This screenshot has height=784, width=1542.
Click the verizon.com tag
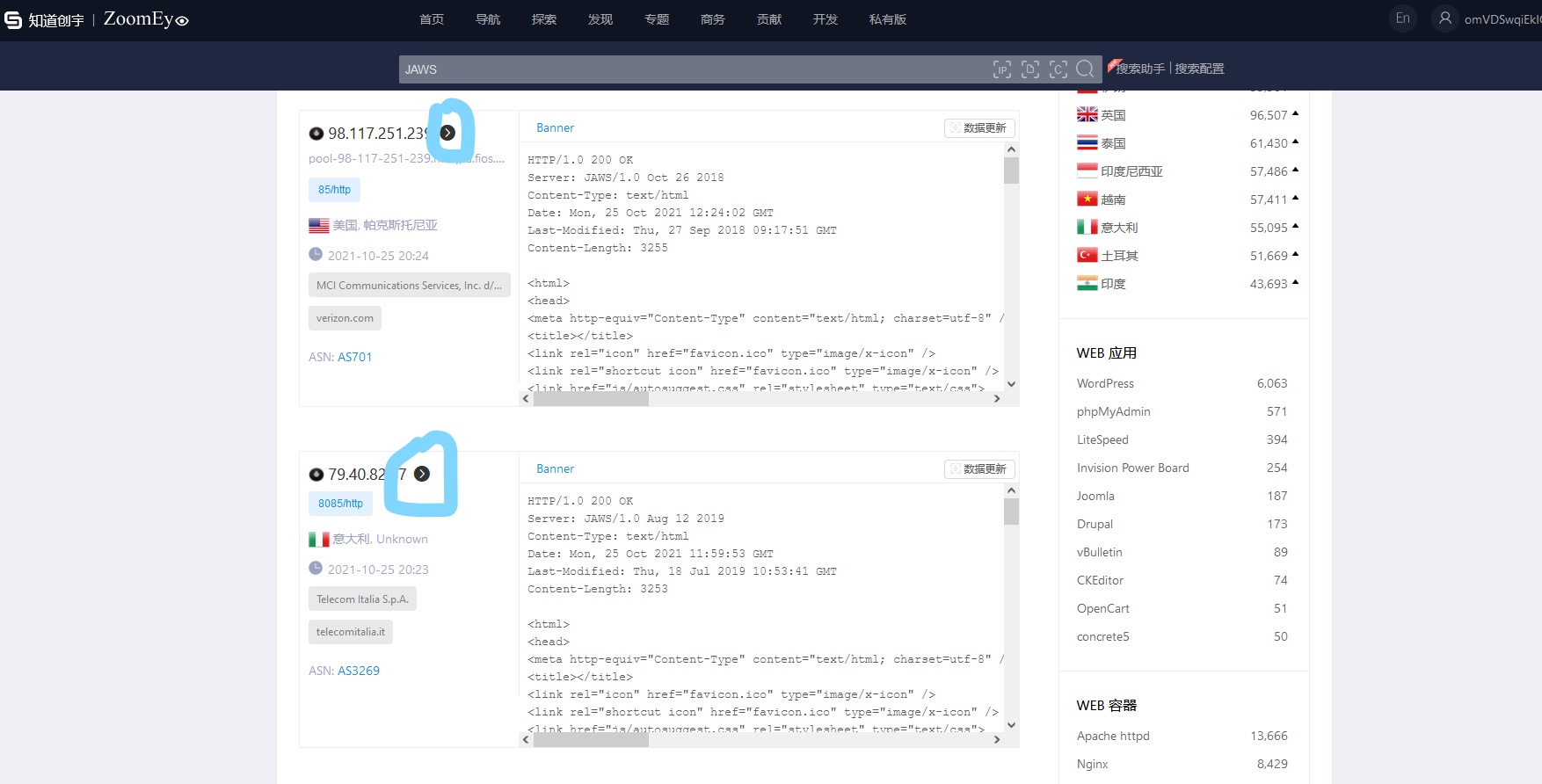tap(345, 318)
